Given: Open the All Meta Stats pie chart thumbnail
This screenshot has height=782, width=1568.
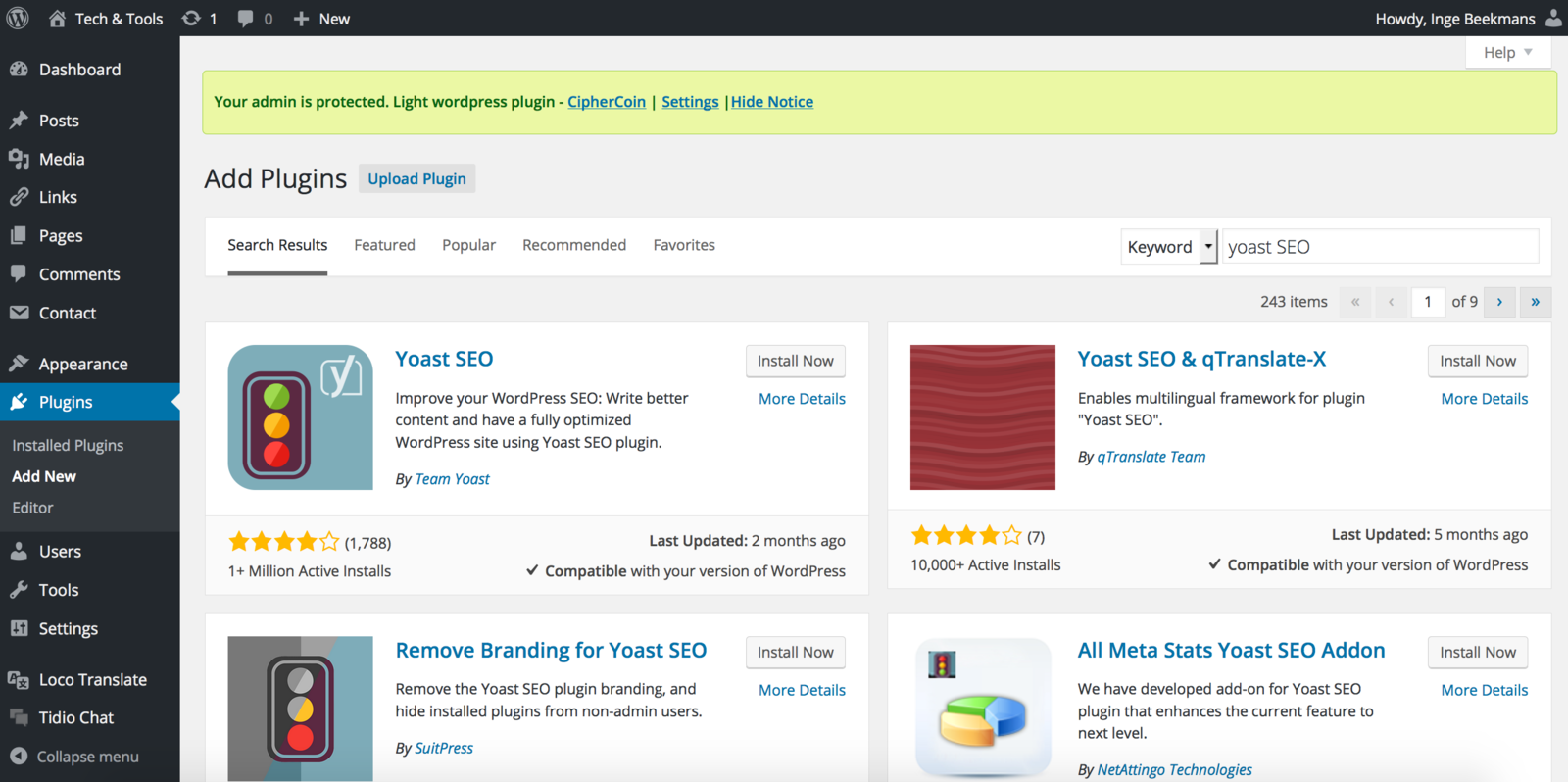Looking at the screenshot, I should pos(983,709).
